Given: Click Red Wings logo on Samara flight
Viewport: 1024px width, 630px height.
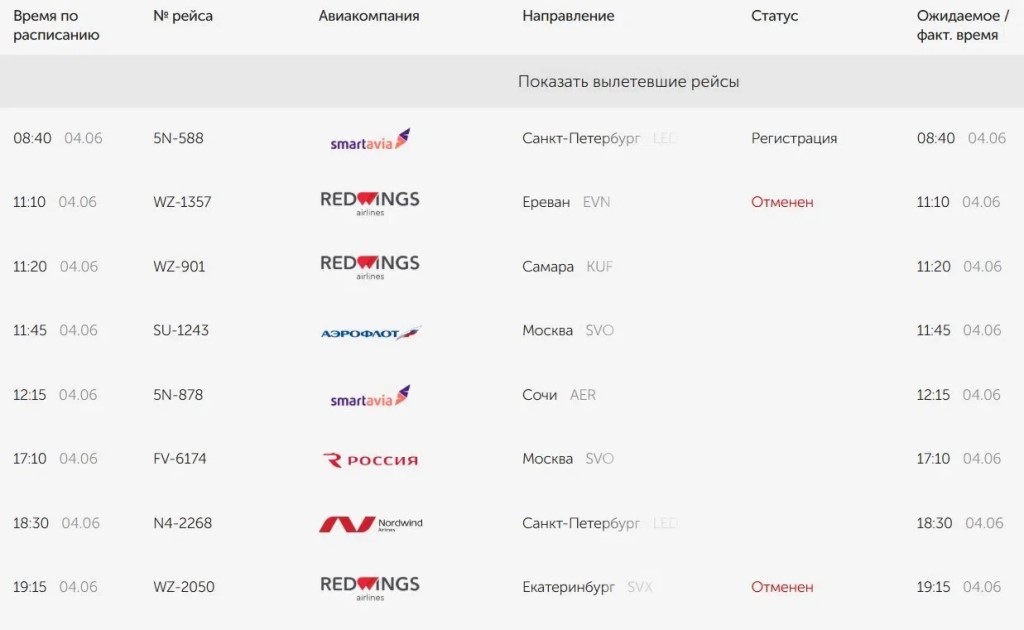Looking at the screenshot, I should (x=370, y=267).
